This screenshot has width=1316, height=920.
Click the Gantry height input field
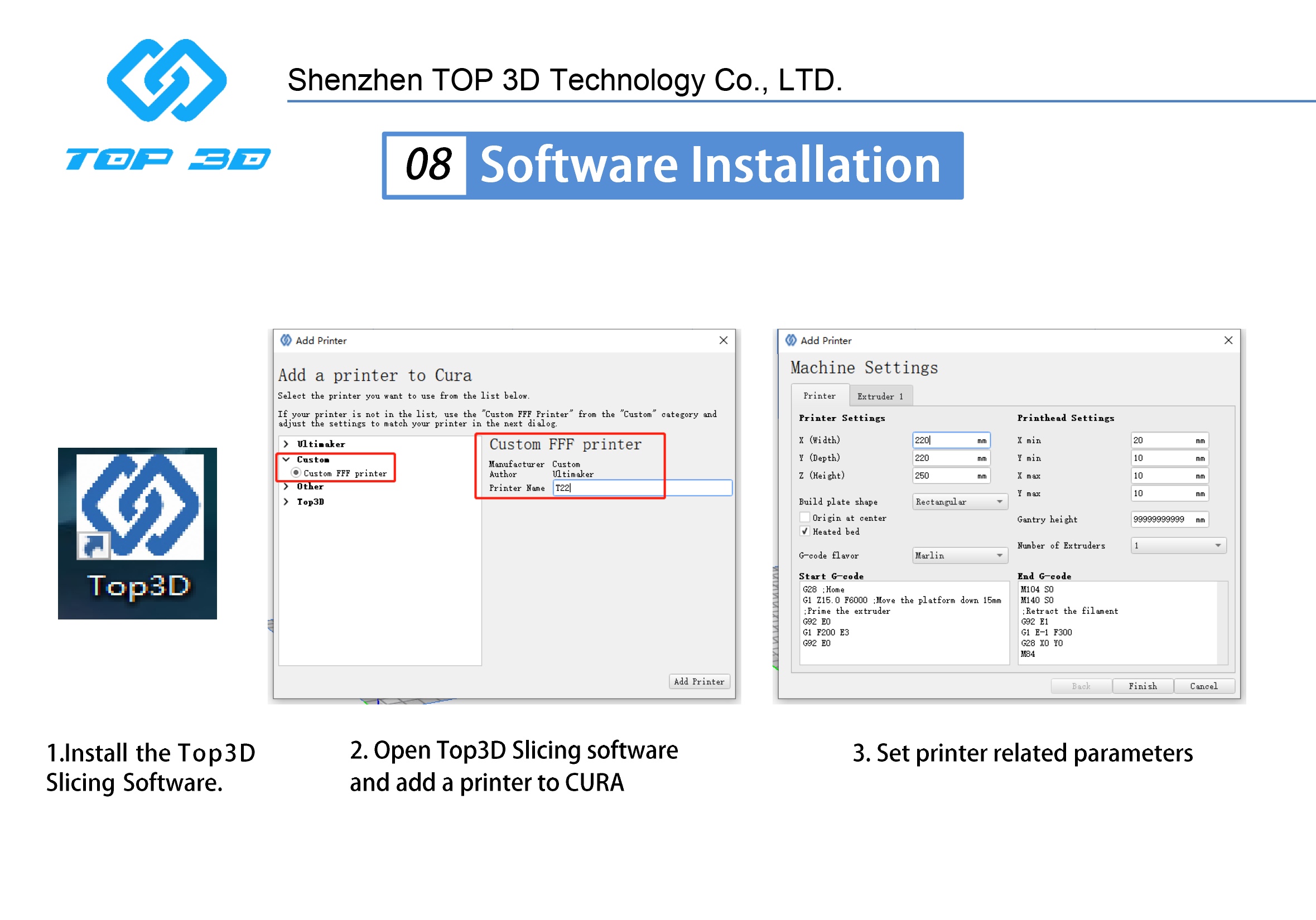tap(1170, 520)
